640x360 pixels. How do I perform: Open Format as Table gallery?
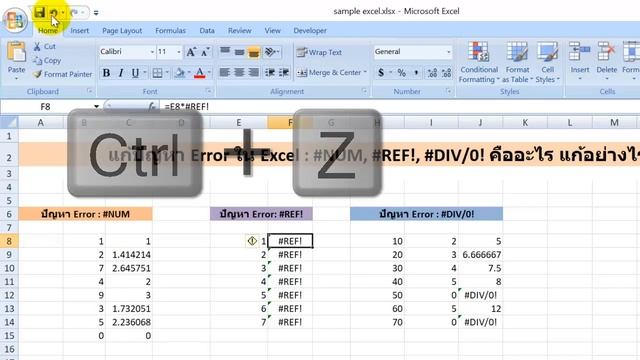[x=517, y=62]
